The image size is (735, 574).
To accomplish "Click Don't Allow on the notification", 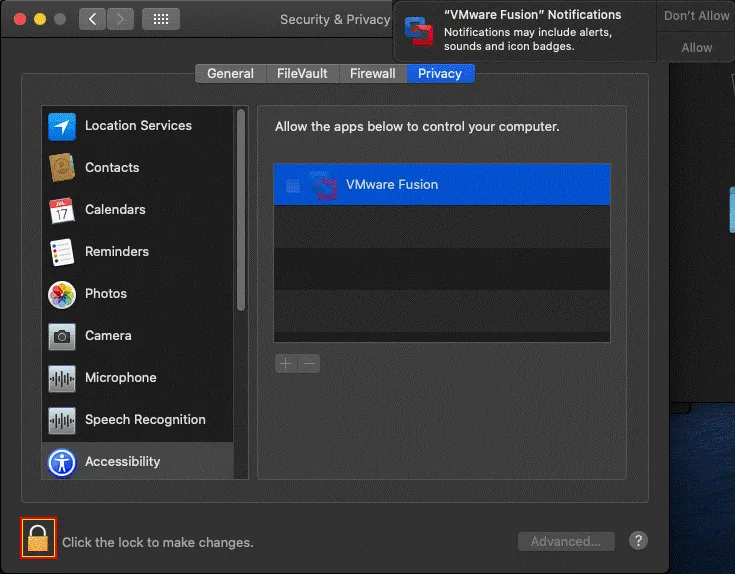I will pyautogui.click(x=696, y=16).
